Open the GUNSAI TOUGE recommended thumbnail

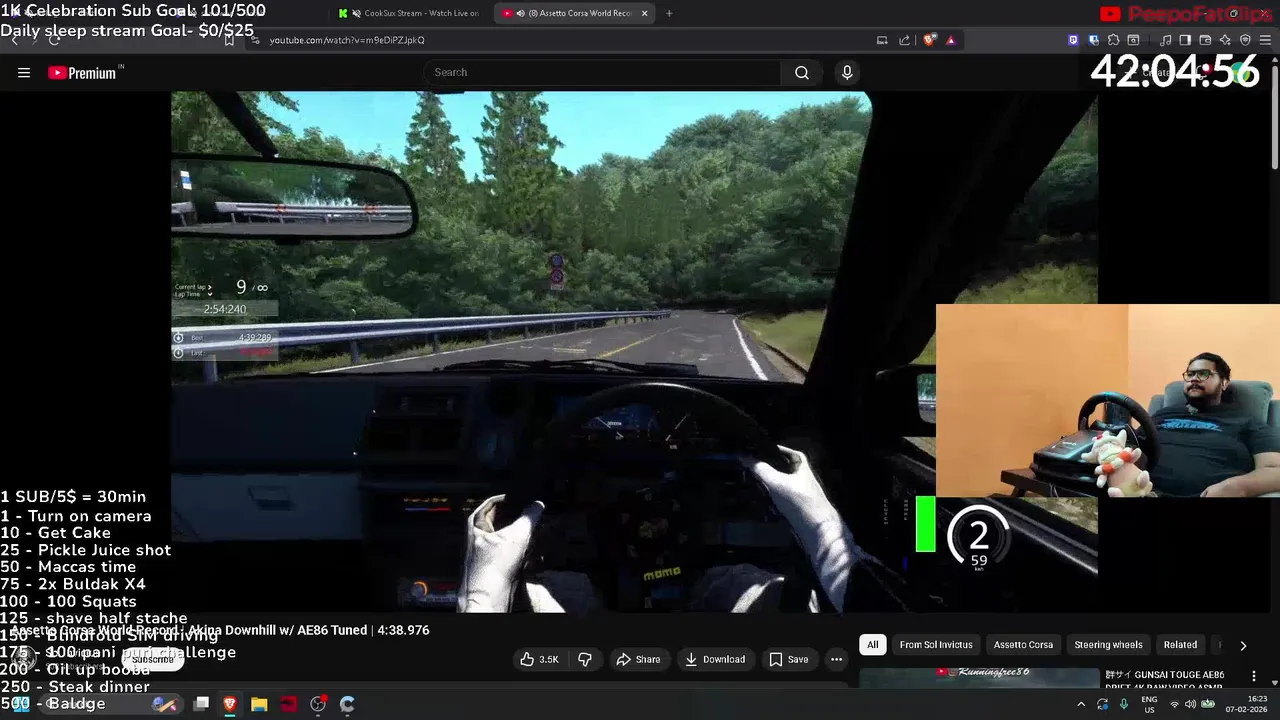tap(979, 677)
